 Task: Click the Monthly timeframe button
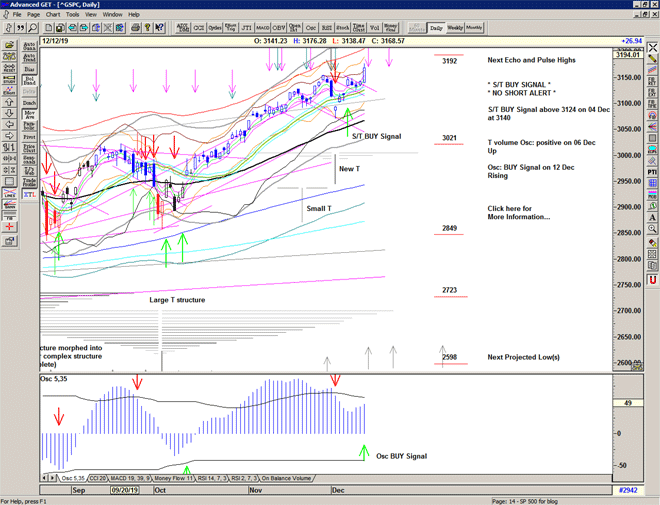(474, 28)
